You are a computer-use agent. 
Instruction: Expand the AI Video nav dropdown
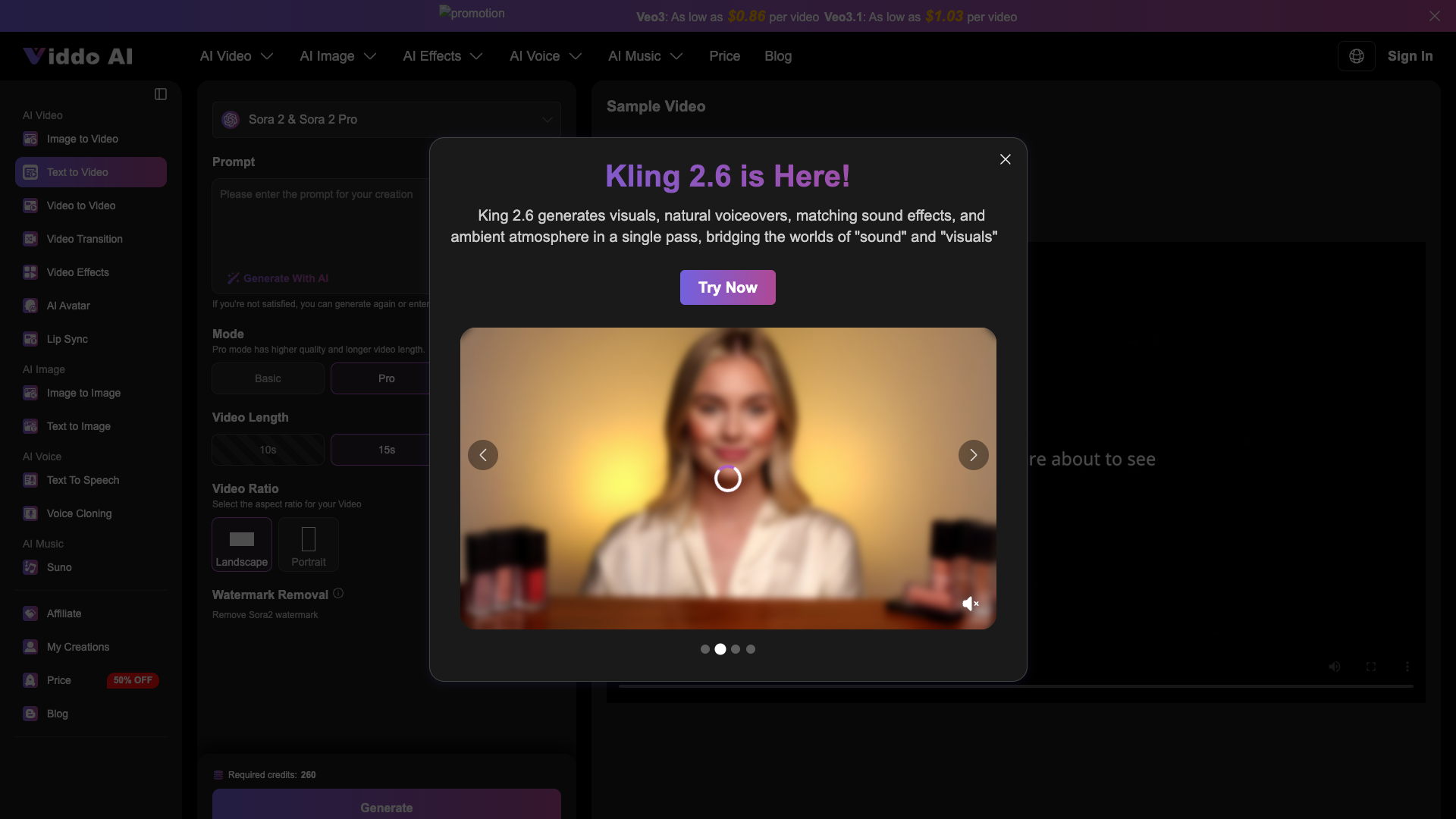tap(237, 56)
